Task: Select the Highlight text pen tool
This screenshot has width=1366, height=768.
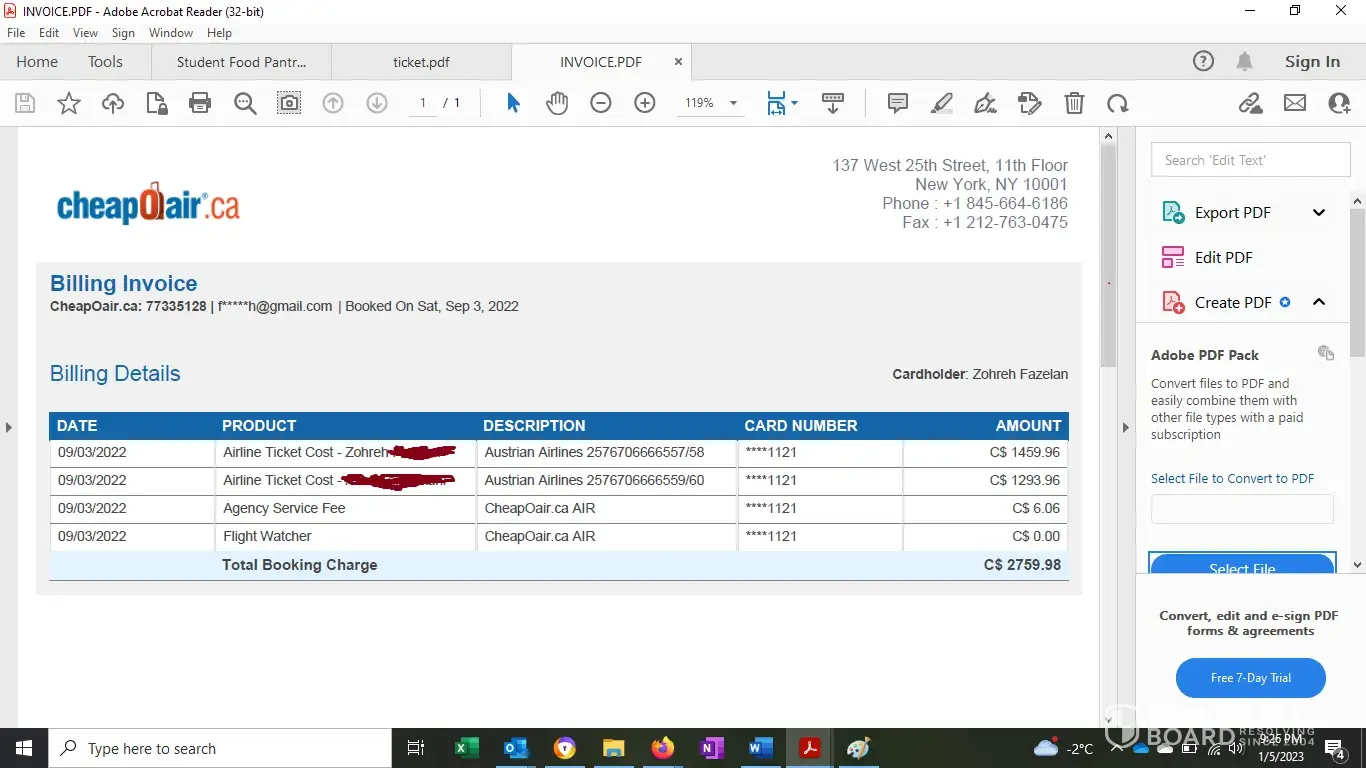Action: pos(942,103)
